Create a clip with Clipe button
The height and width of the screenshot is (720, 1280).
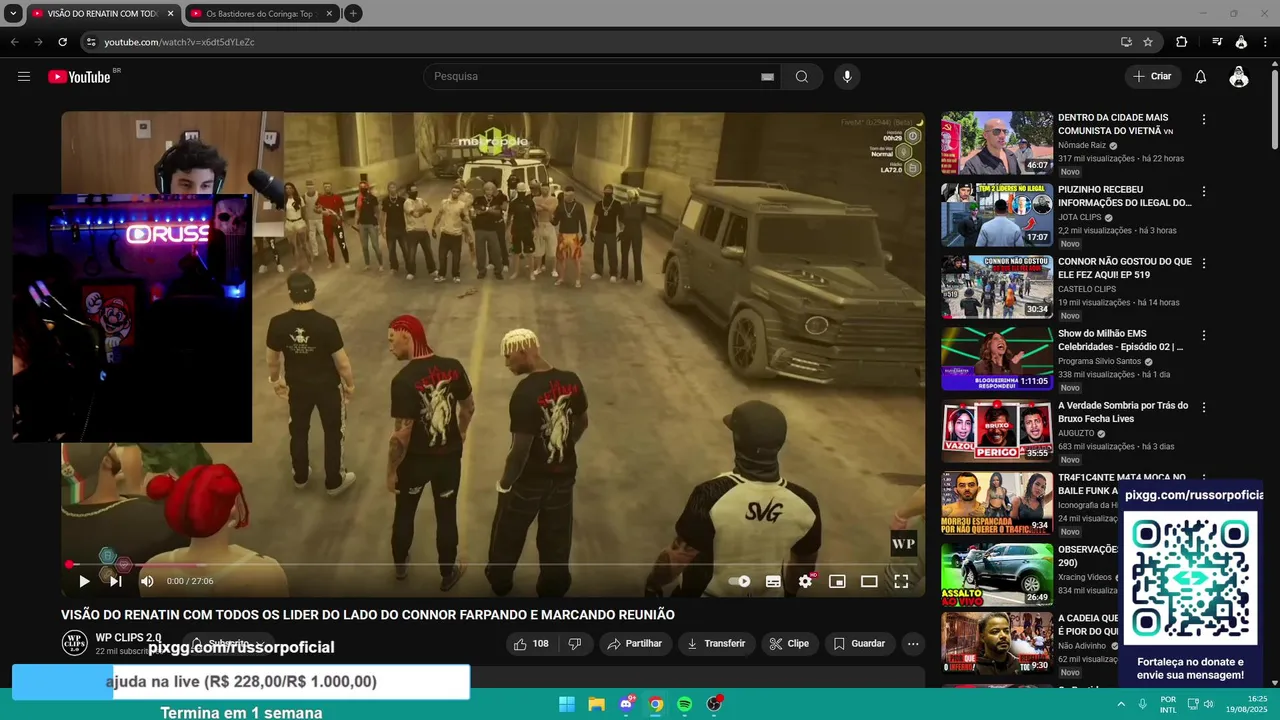789,644
